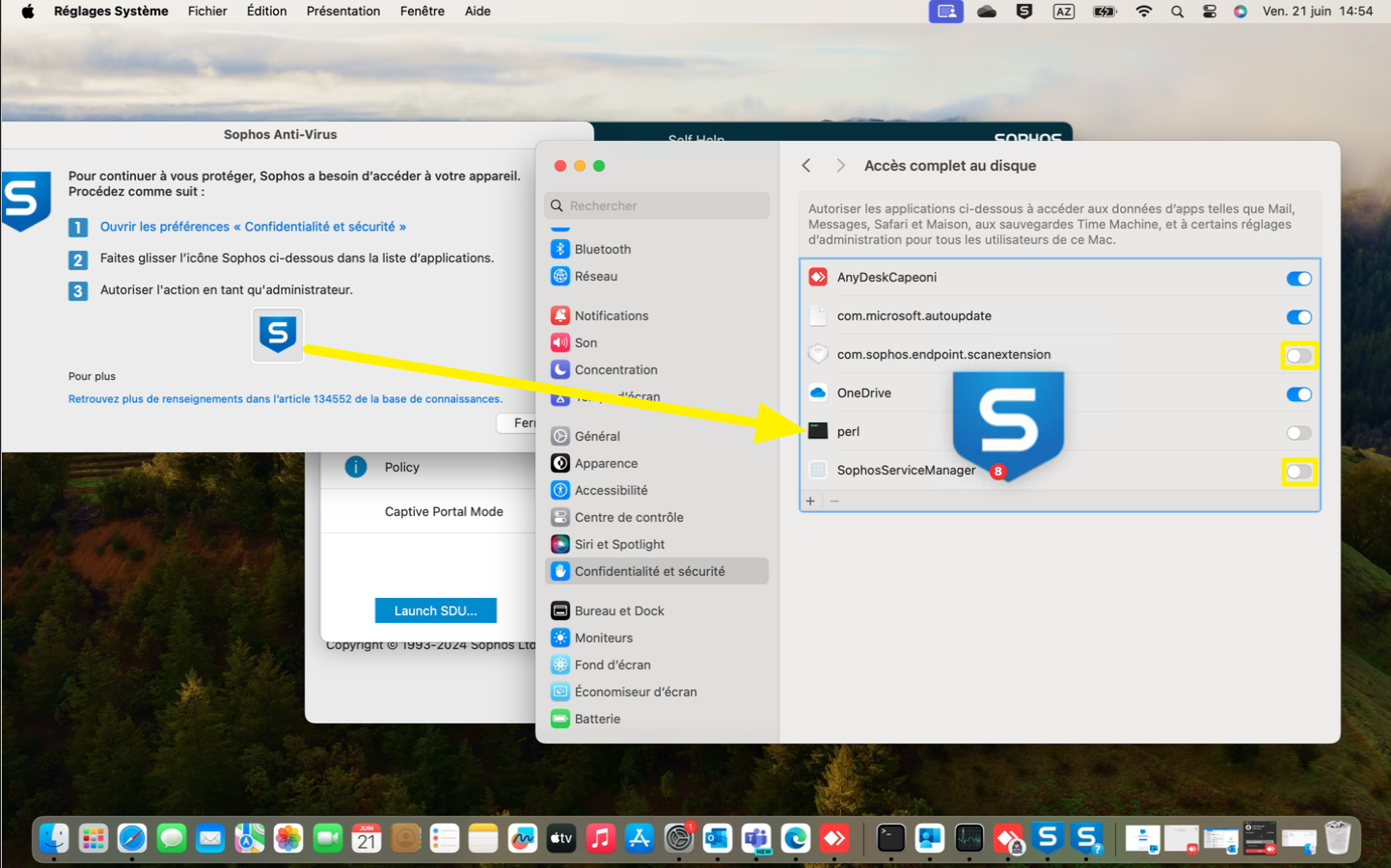Turn on the SophosServiceManager switch

tap(1298, 472)
